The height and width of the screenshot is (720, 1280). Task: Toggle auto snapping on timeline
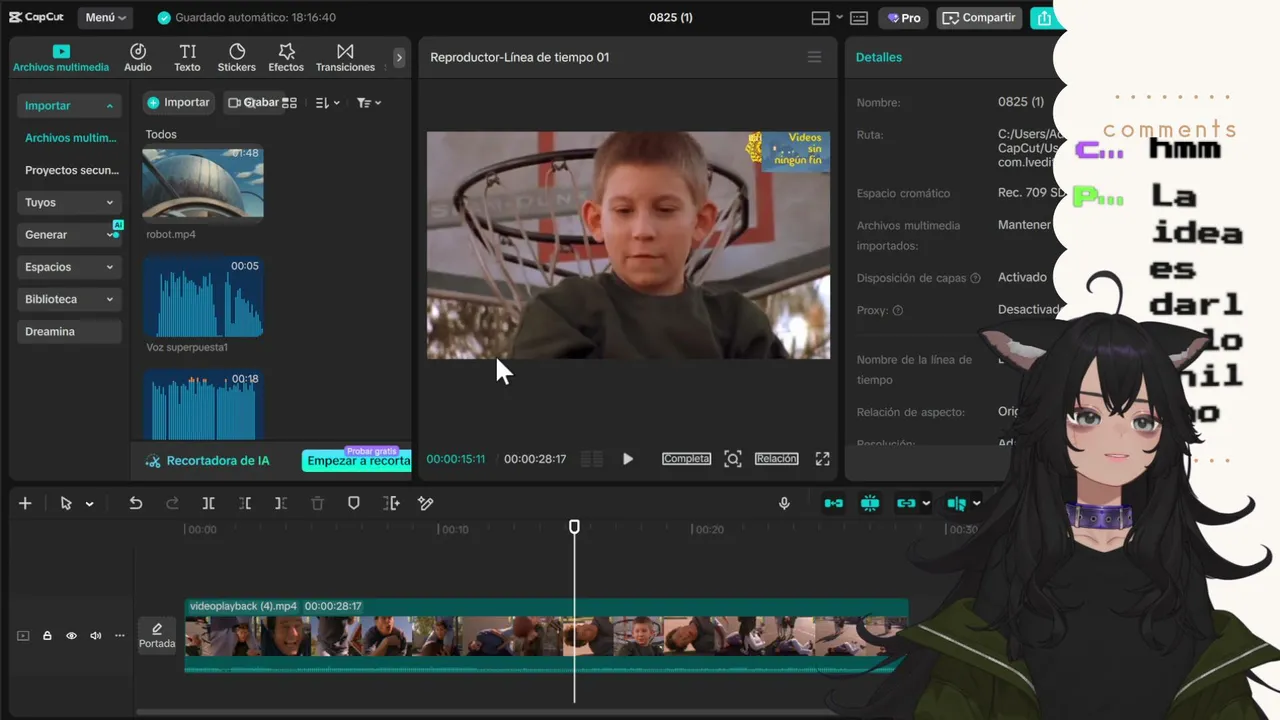(870, 503)
